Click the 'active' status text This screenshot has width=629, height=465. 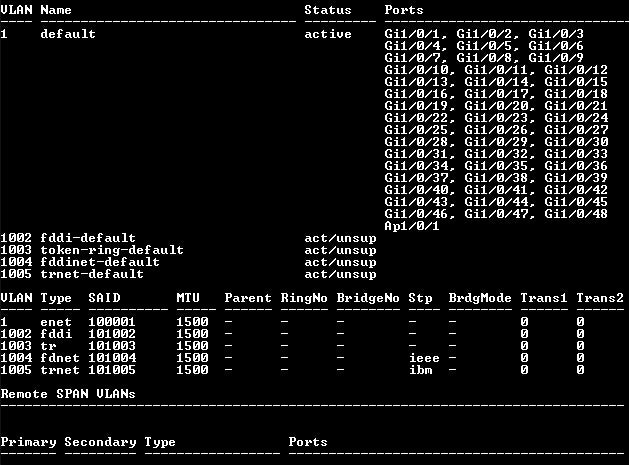point(328,34)
